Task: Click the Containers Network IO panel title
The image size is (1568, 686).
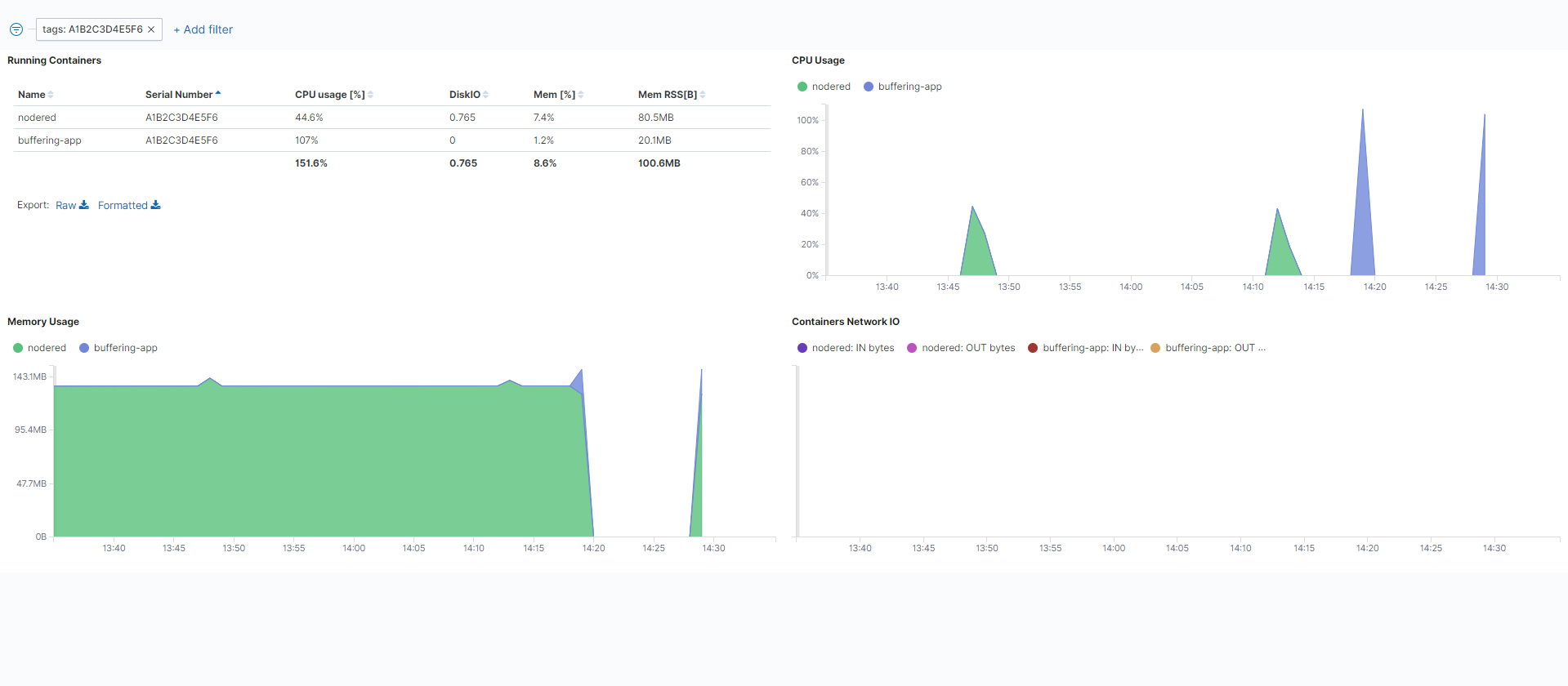Action: tap(846, 322)
